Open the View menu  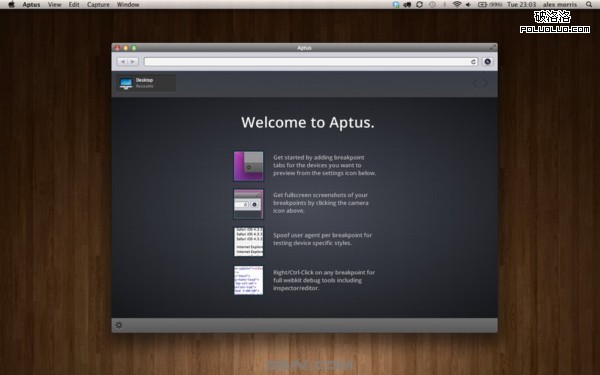(54, 5)
